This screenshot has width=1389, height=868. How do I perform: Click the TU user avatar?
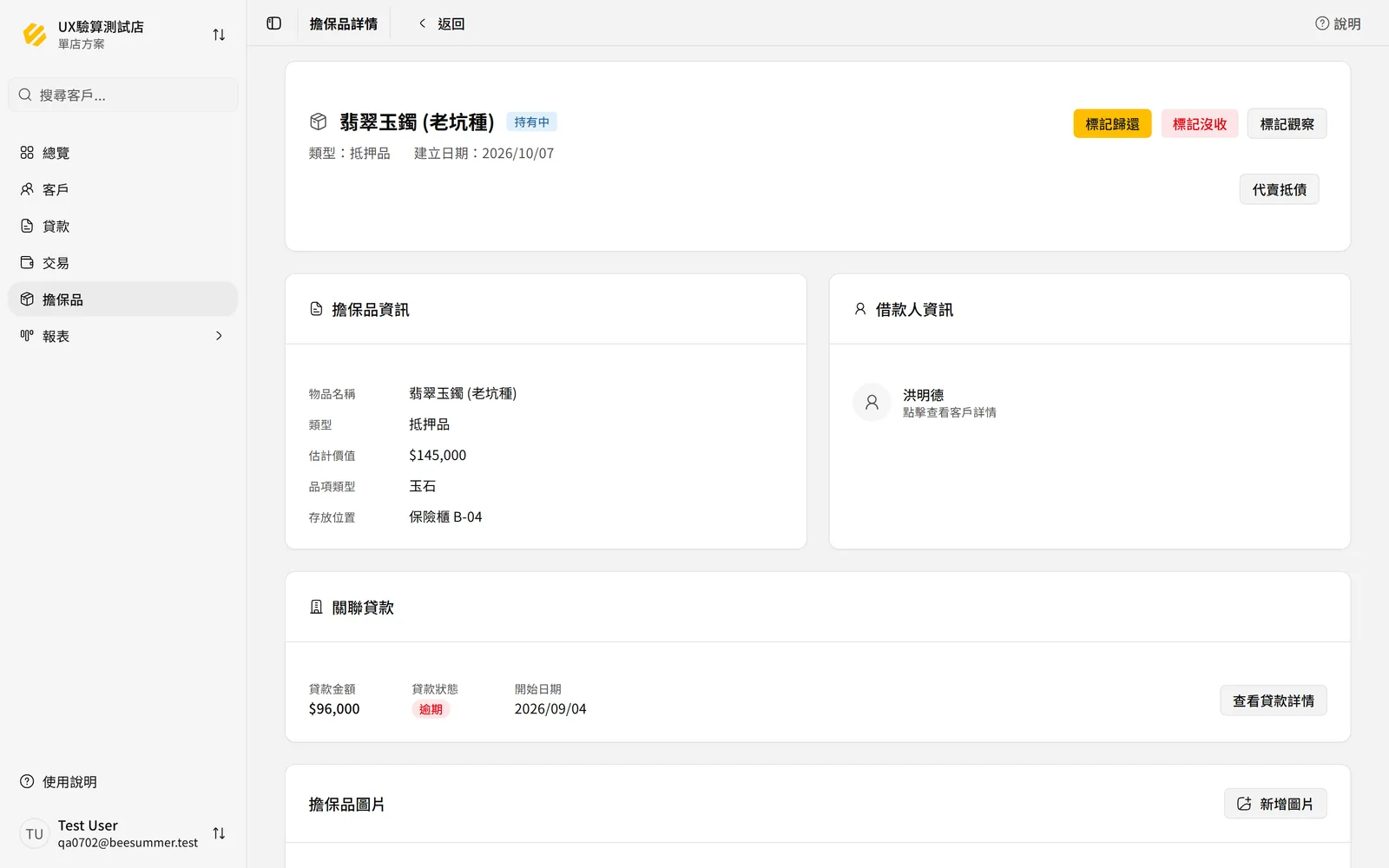(35, 833)
